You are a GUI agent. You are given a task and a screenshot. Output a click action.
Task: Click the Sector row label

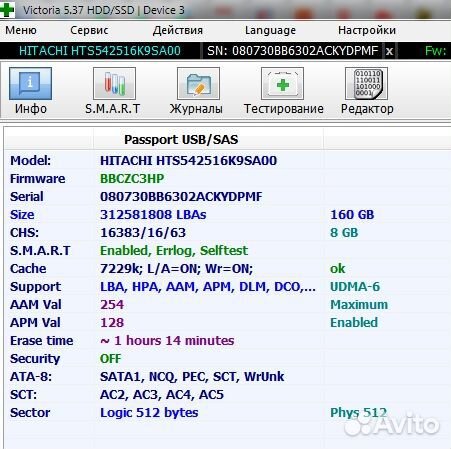(30, 413)
